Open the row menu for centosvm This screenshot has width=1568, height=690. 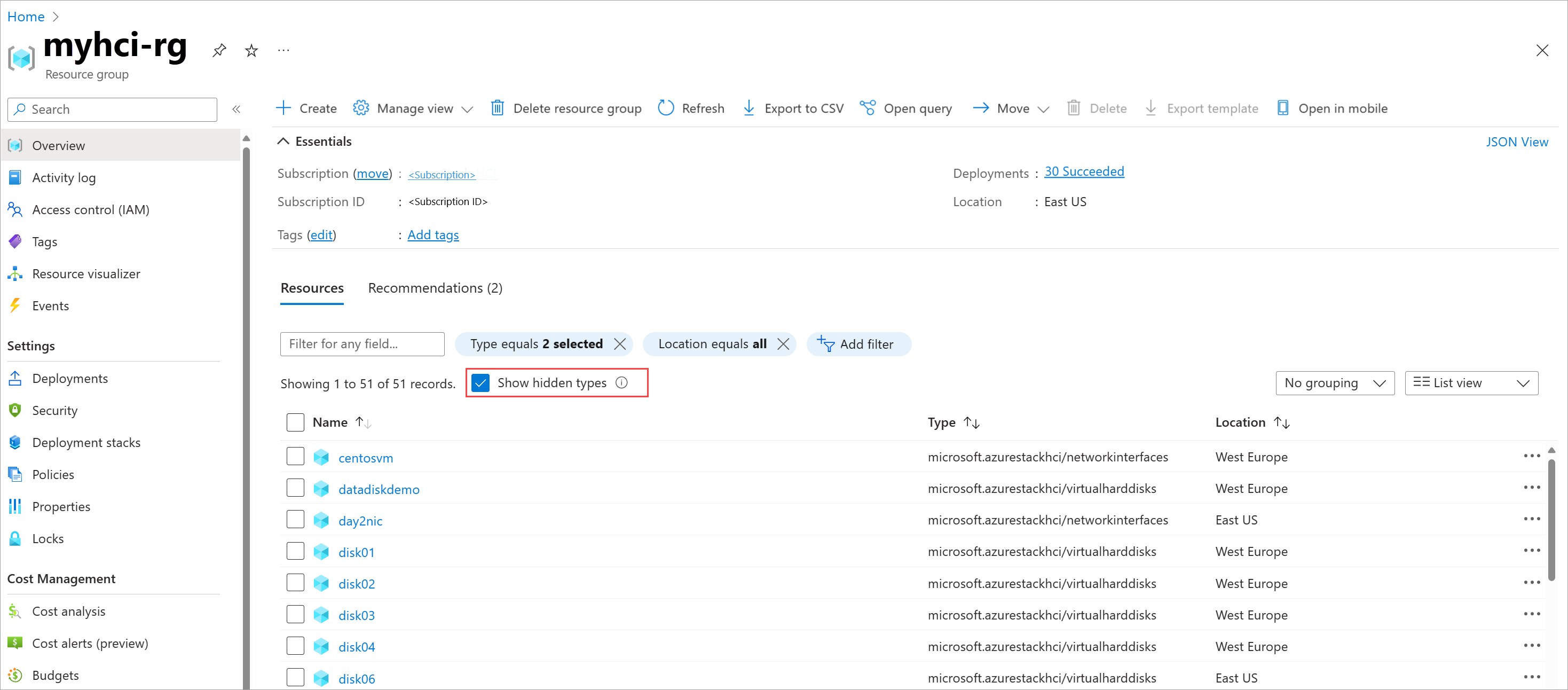pyautogui.click(x=1532, y=456)
